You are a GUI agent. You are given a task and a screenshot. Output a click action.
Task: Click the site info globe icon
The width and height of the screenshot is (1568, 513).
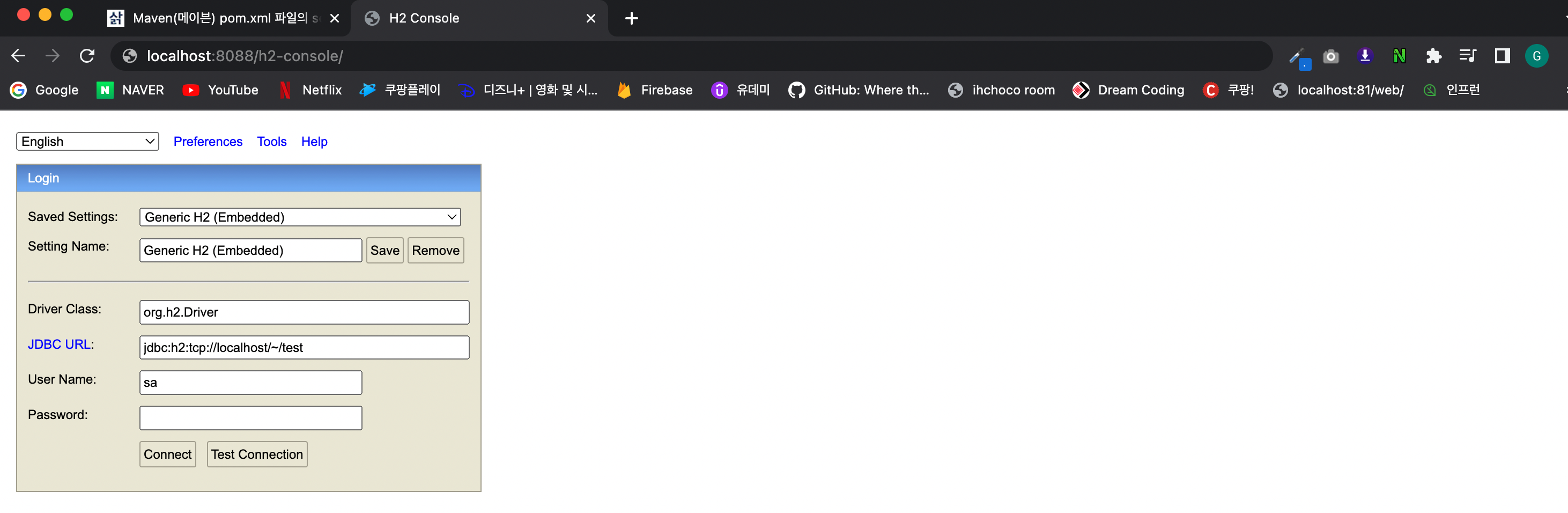(130, 56)
